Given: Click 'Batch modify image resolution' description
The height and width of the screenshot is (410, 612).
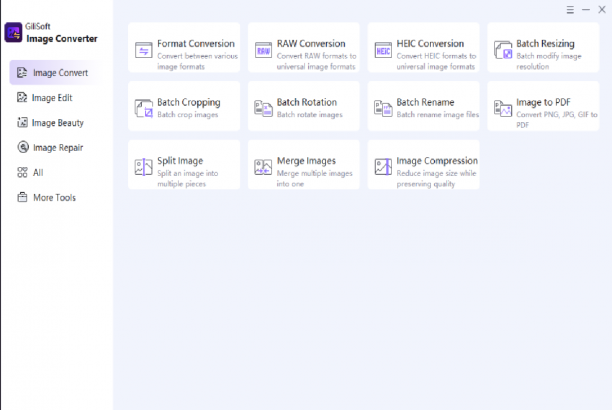Looking at the screenshot, I should (549, 61).
